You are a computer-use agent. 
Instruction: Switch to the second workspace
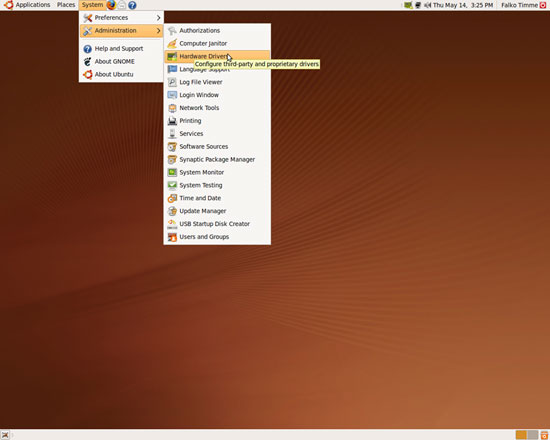click(532, 435)
